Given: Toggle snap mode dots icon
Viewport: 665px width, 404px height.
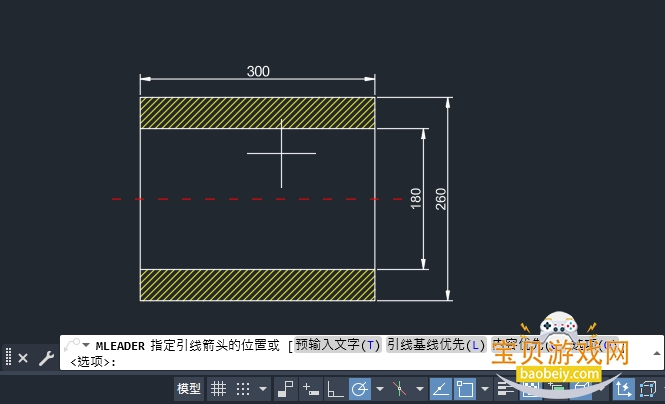Looking at the screenshot, I should 243,389.
